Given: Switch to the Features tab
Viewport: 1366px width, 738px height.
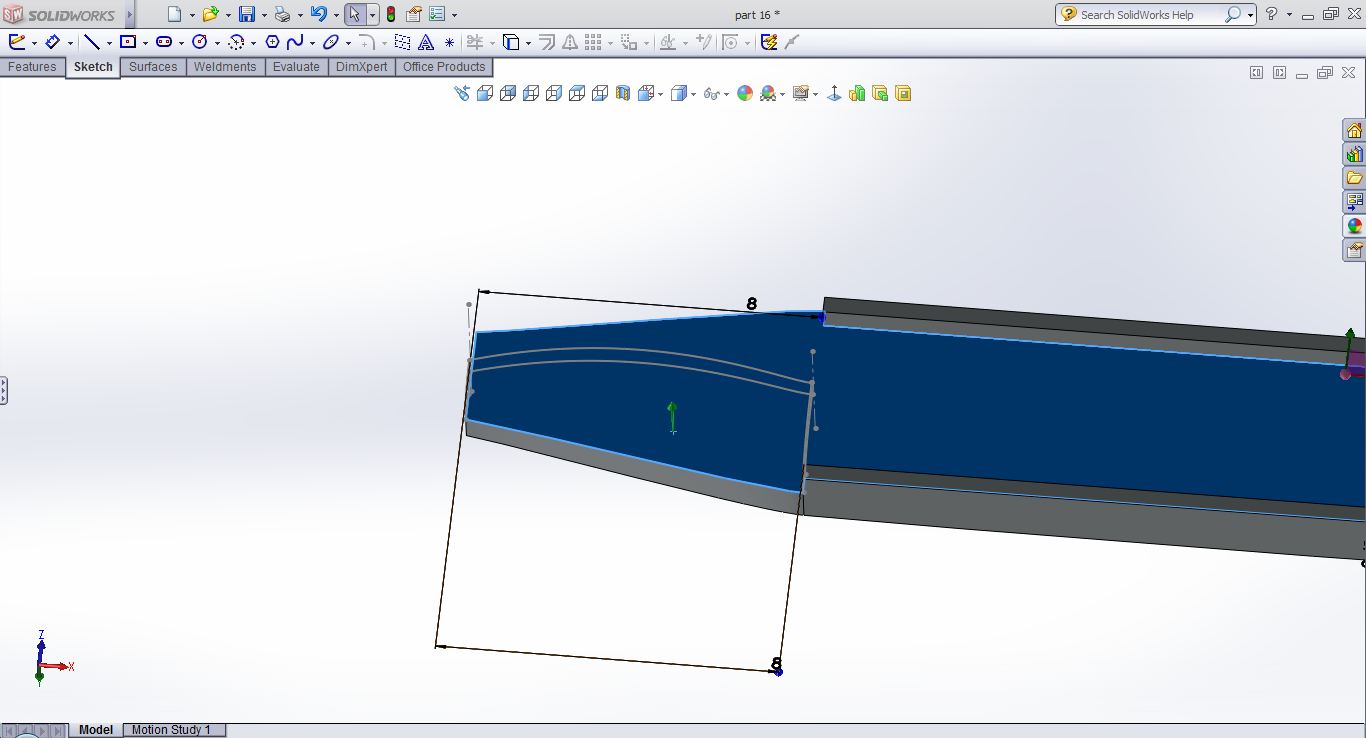Looking at the screenshot, I should [x=32, y=67].
